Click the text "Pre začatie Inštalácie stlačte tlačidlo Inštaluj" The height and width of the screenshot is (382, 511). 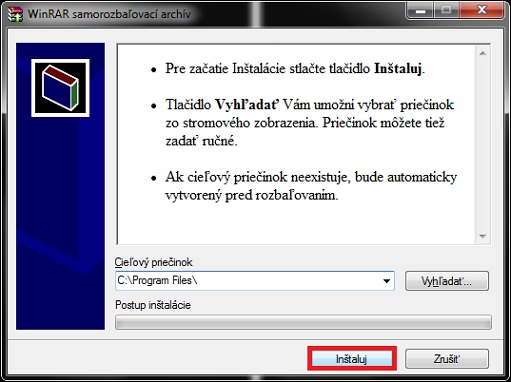tap(294, 69)
